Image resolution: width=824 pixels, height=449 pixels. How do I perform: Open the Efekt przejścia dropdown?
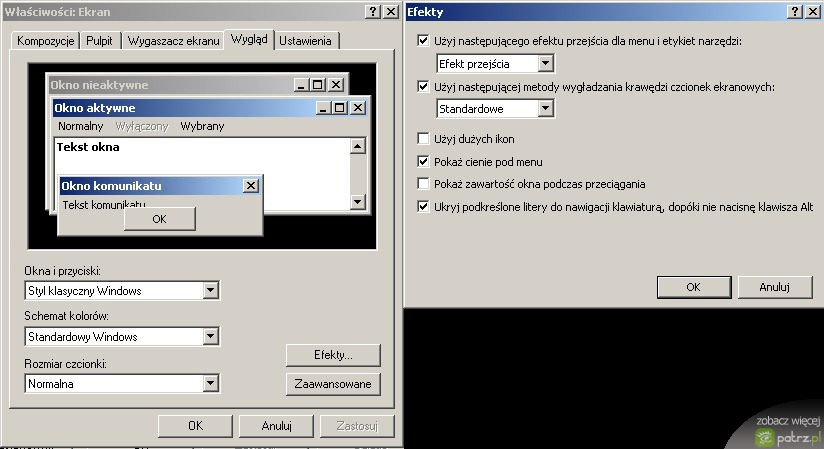point(545,64)
